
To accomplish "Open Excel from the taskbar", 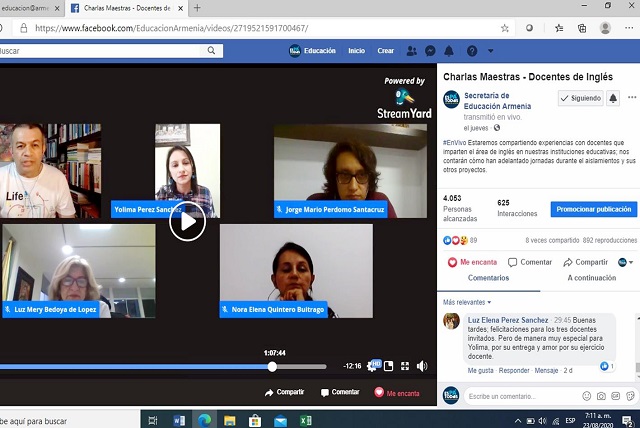I will tap(306, 420).
